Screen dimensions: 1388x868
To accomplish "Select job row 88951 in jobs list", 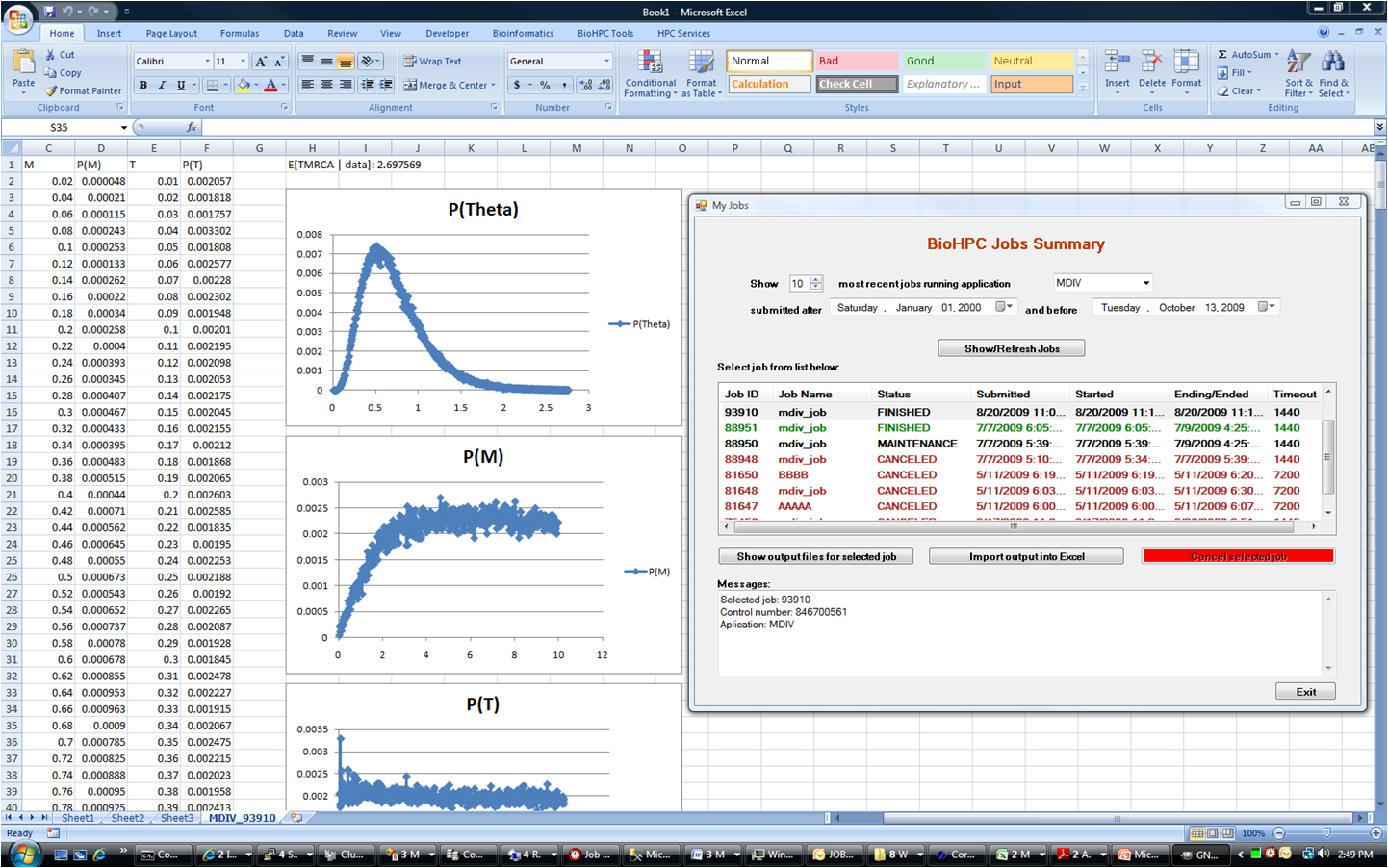I will pyautogui.click(x=1019, y=428).
